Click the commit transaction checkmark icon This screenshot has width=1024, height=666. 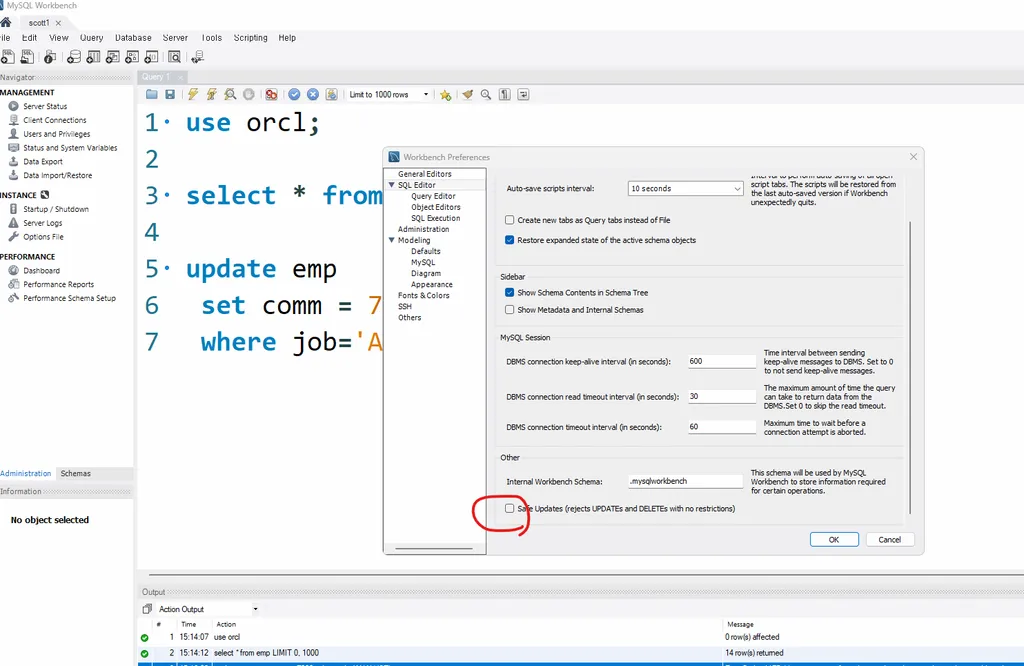(295, 95)
